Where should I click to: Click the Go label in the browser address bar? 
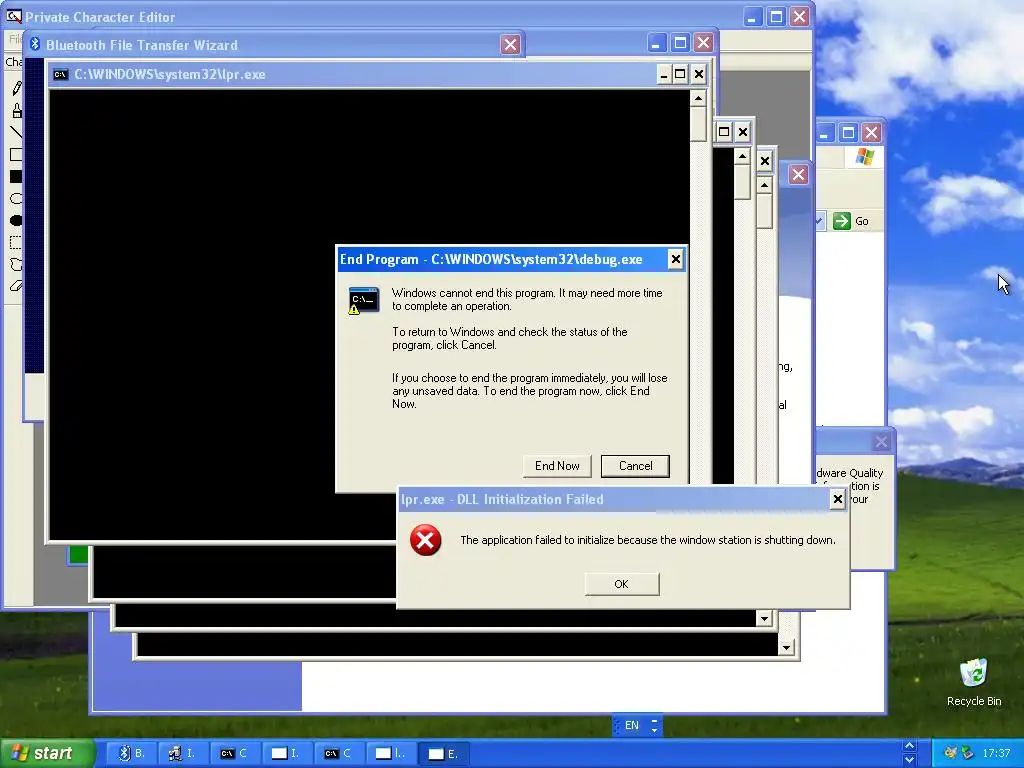862,221
